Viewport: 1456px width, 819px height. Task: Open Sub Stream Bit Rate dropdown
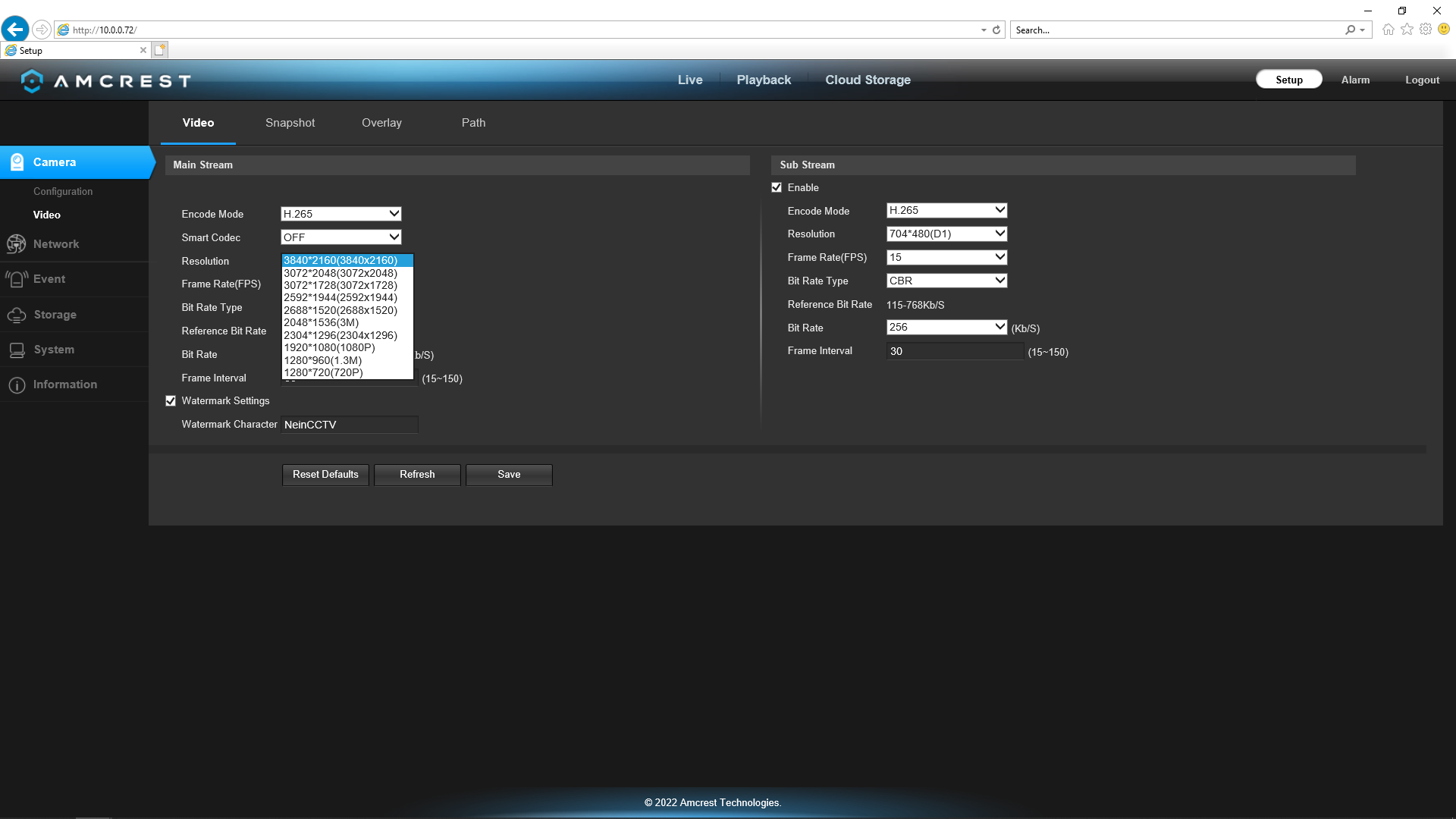tap(947, 327)
